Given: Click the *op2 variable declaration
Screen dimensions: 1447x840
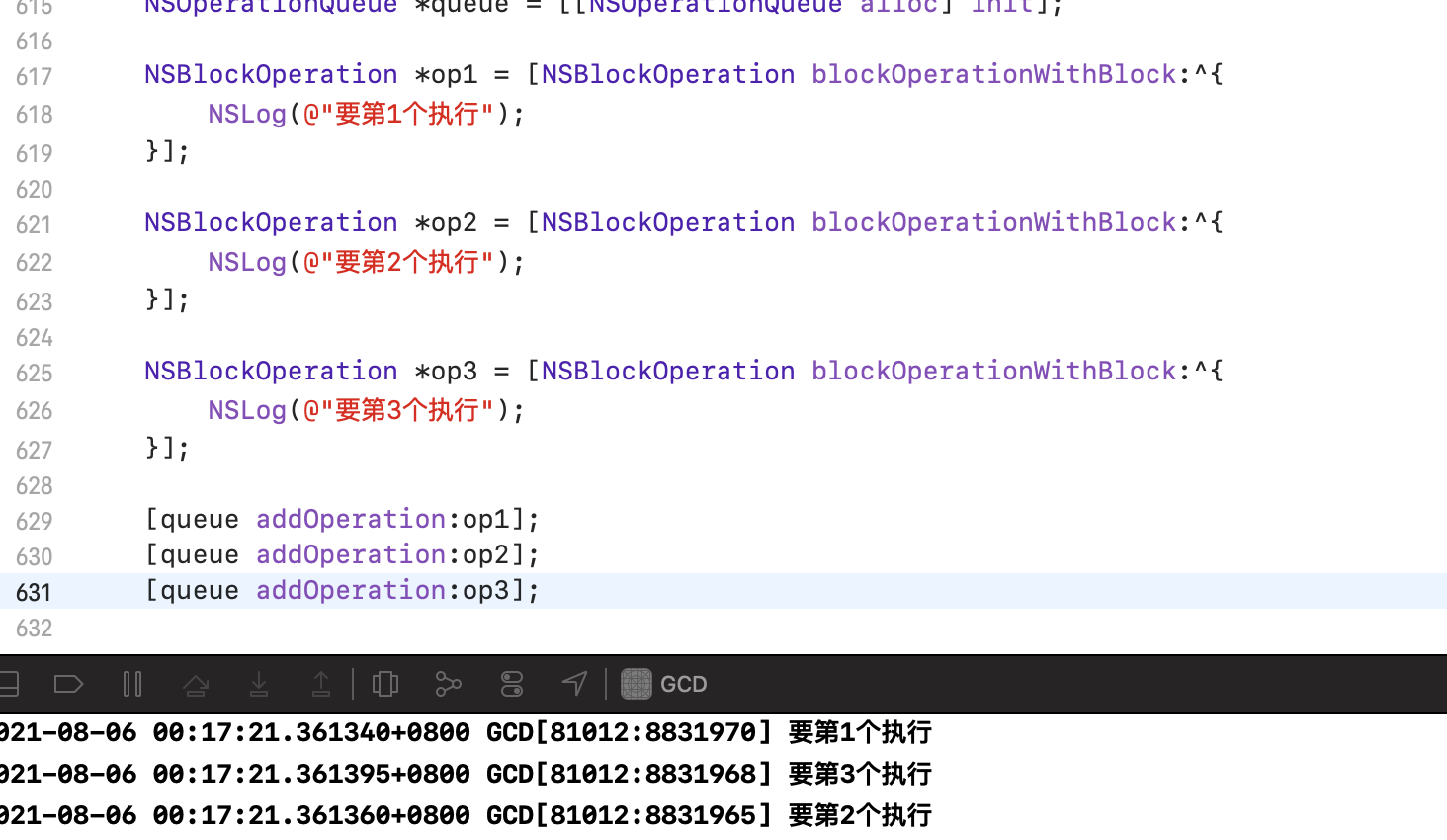Looking at the screenshot, I should (446, 222).
